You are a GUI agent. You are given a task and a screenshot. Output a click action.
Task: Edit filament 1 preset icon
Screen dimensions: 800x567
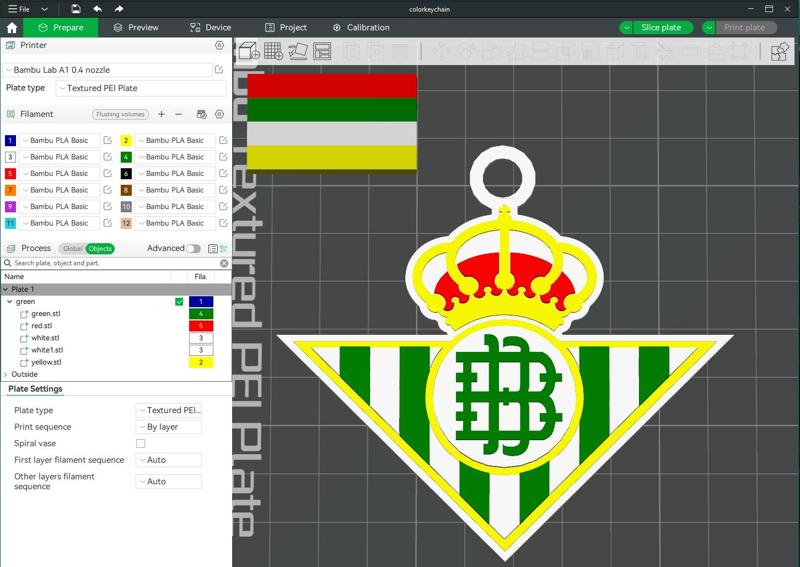coord(107,140)
